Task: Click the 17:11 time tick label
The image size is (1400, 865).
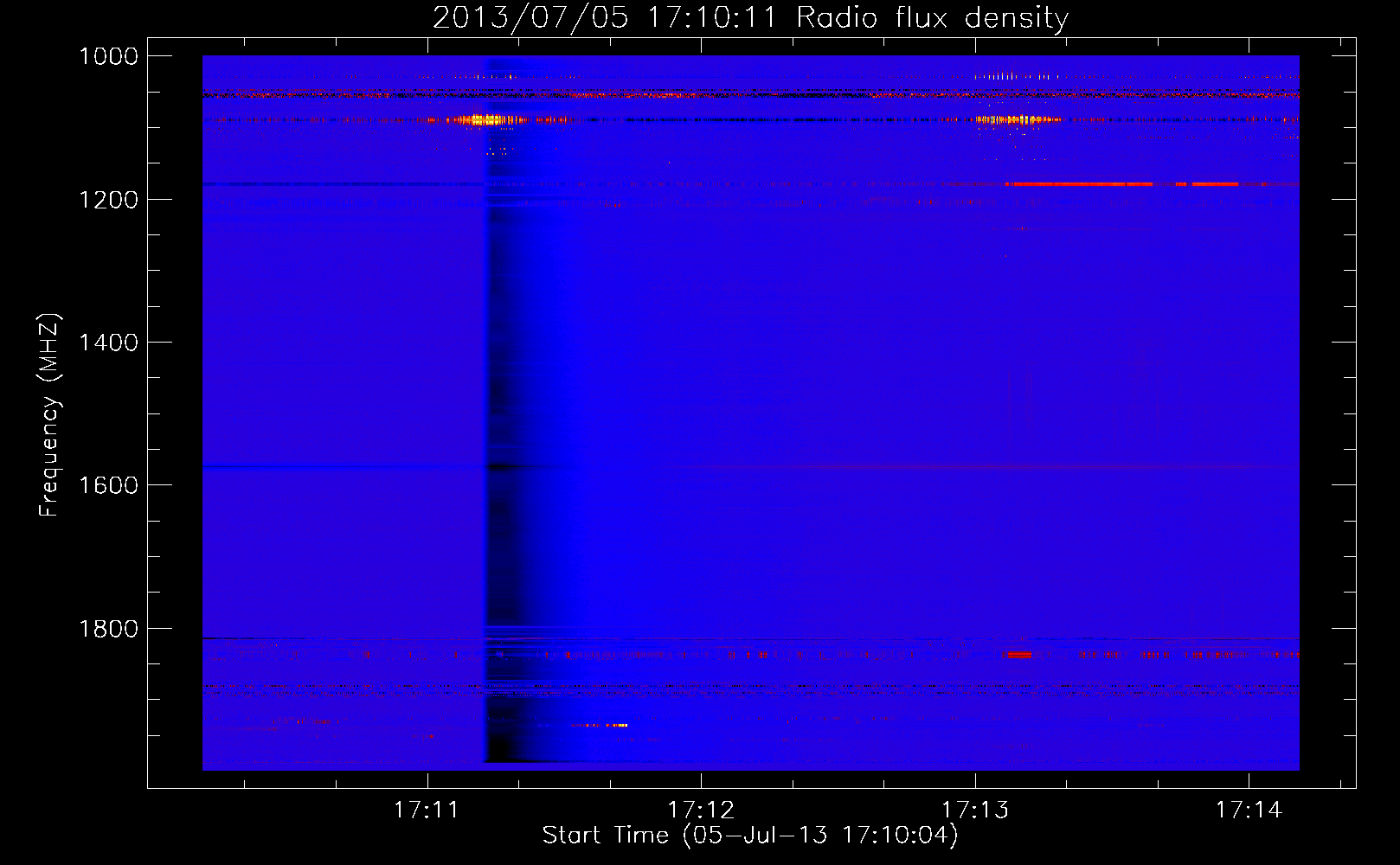Action: (x=426, y=811)
